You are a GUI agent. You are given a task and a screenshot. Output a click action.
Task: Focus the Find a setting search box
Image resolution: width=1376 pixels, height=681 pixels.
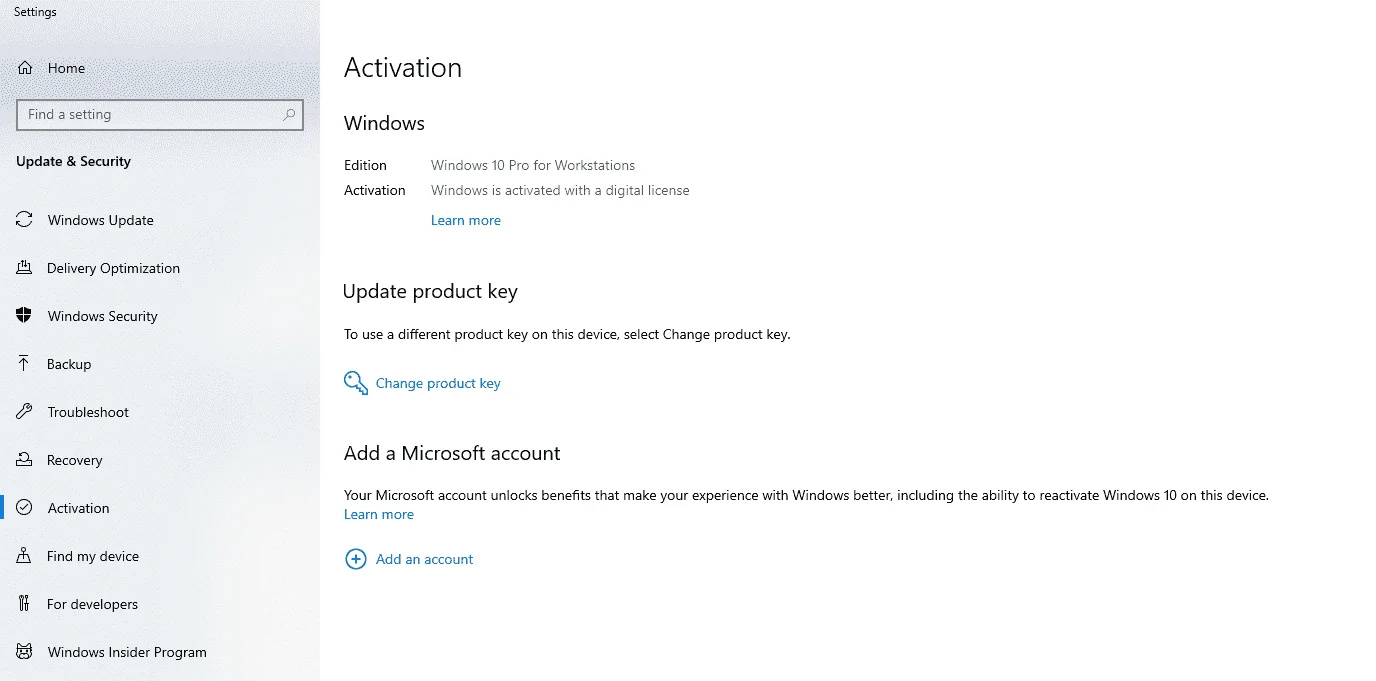tap(160, 115)
